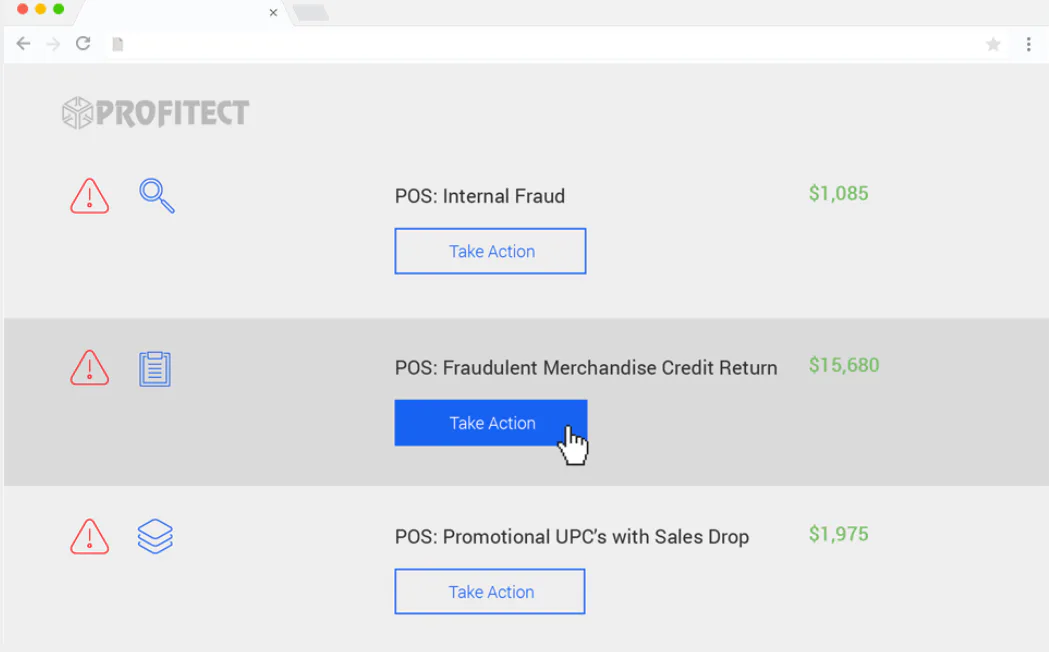Click the page icon in the address bar

pos(117,44)
